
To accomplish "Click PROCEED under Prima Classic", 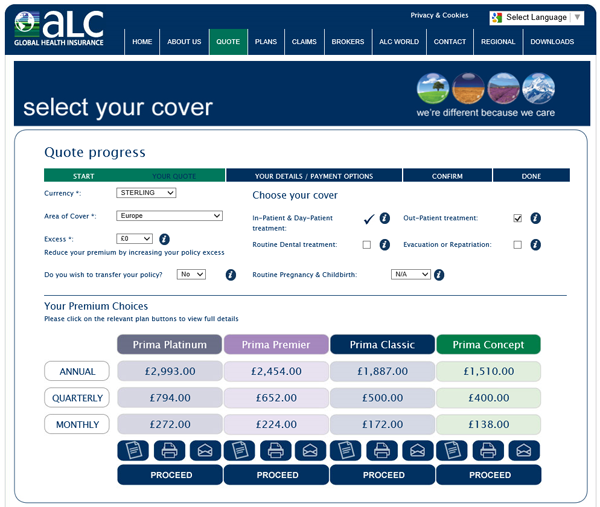I will click(x=383, y=475).
